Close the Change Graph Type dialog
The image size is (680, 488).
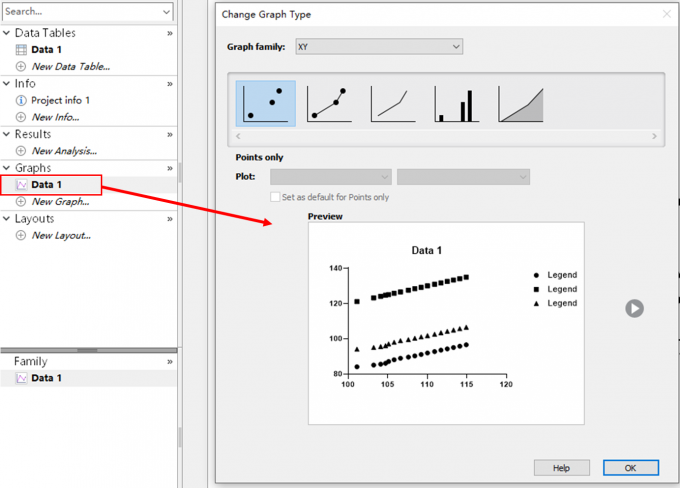click(667, 14)
